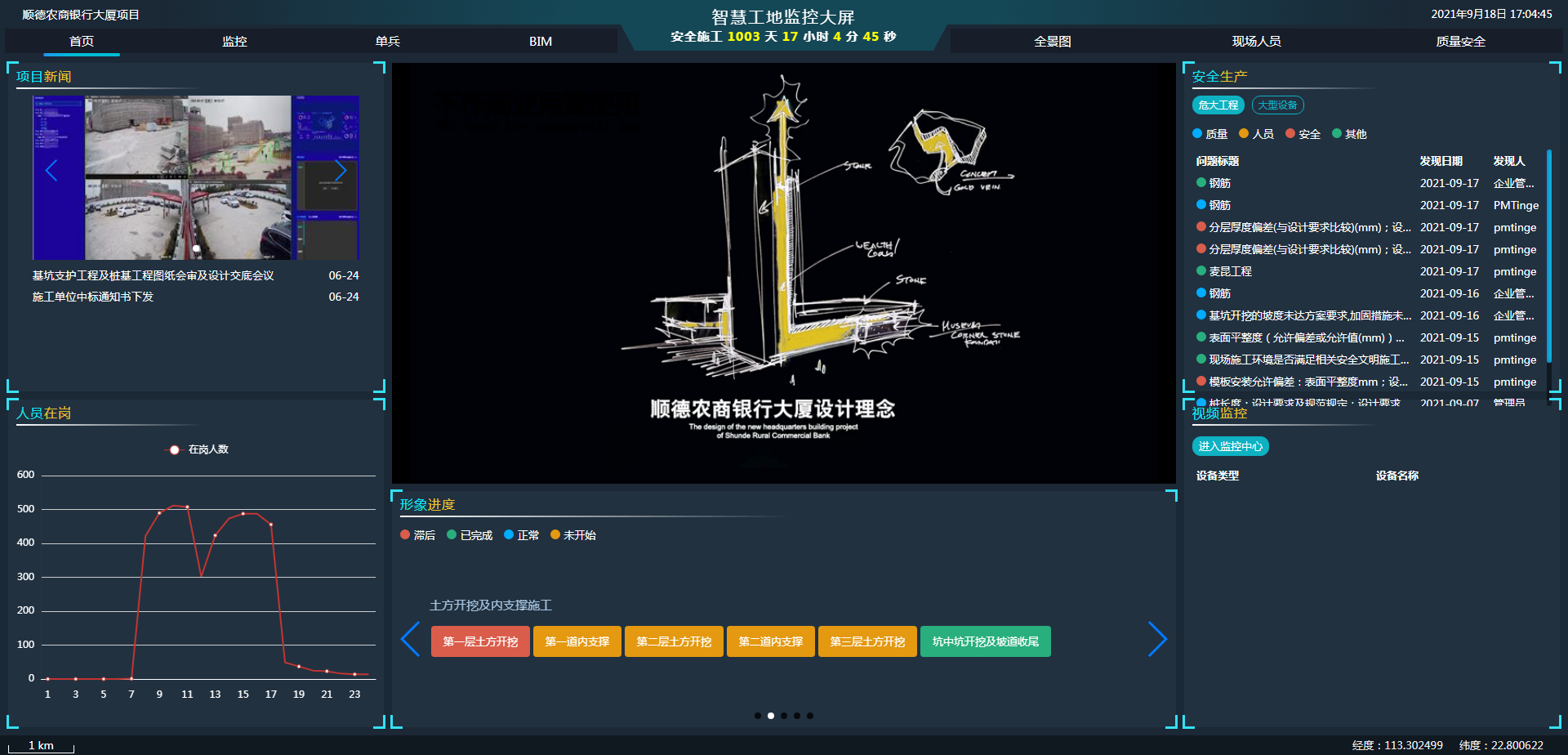Click the 在岗人数 legend marker above chart
The image size is (1568, 755).
[174, 449]
